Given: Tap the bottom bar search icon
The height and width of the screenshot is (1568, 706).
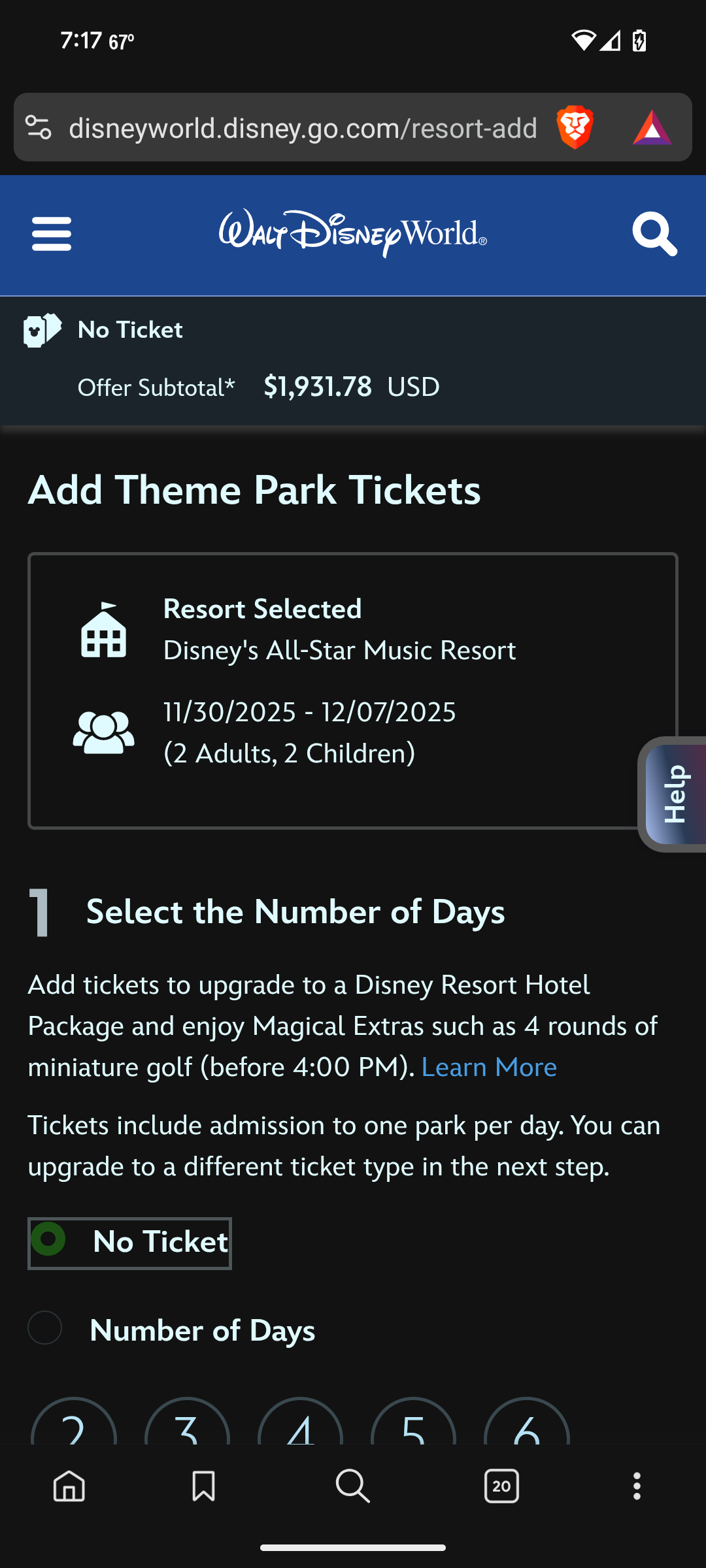Looking at the screenshot, I should tap(353, 1486).
